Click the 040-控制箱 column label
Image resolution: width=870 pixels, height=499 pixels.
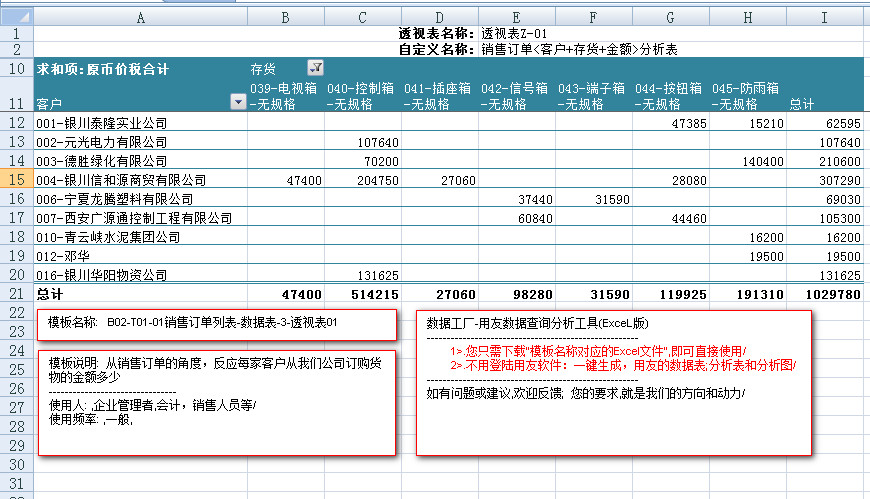[x=363, y=95]
